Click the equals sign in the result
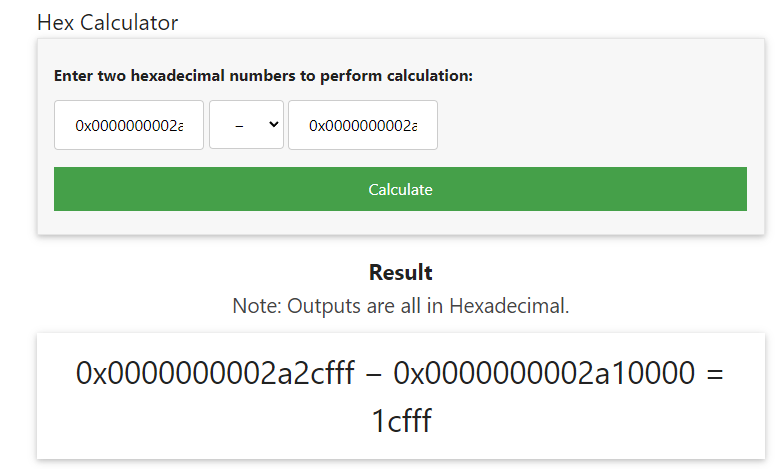This screenshot has height=469, width=775. click(x=714, y=374)
